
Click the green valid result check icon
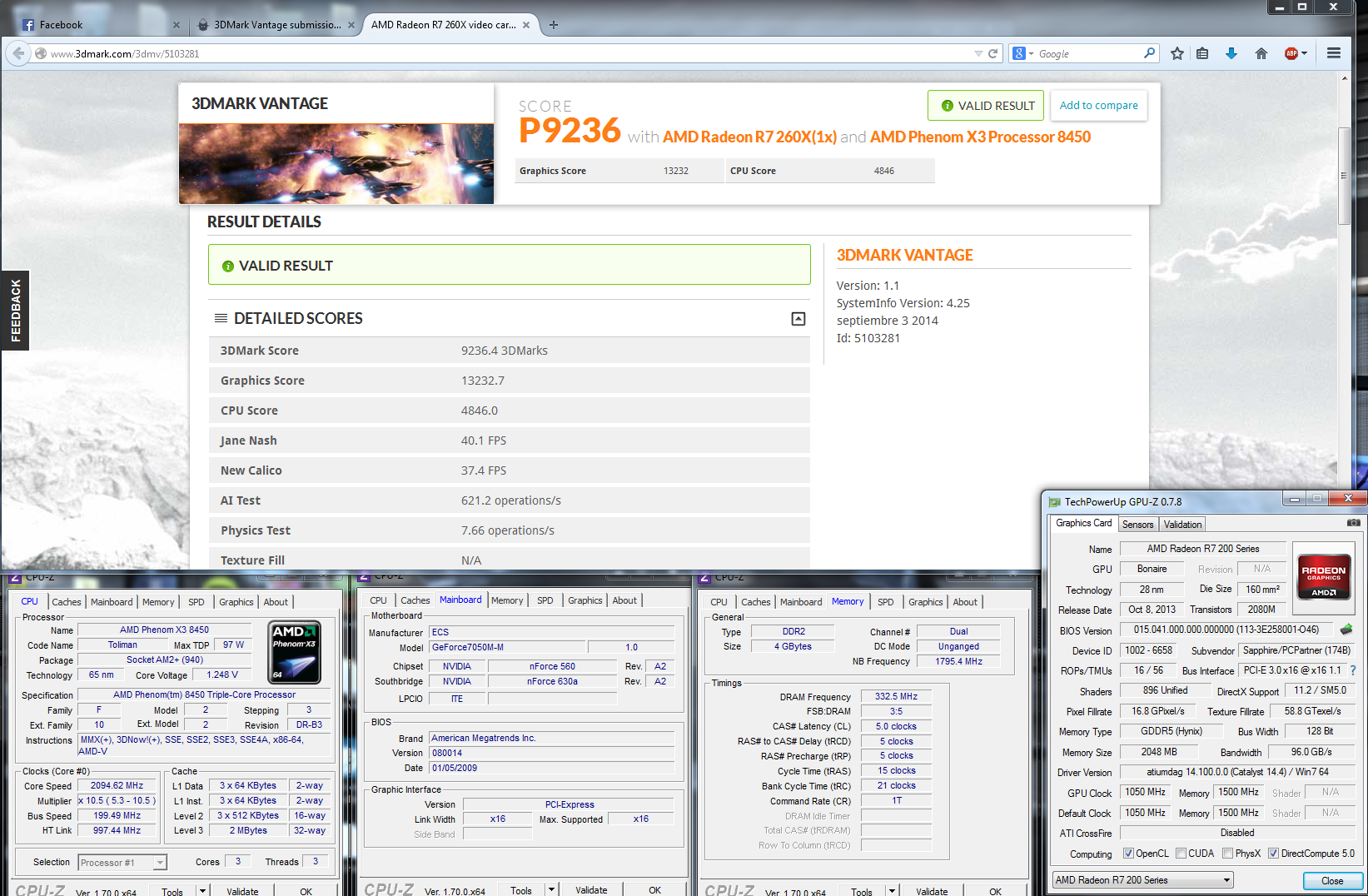tap(227, 266)
